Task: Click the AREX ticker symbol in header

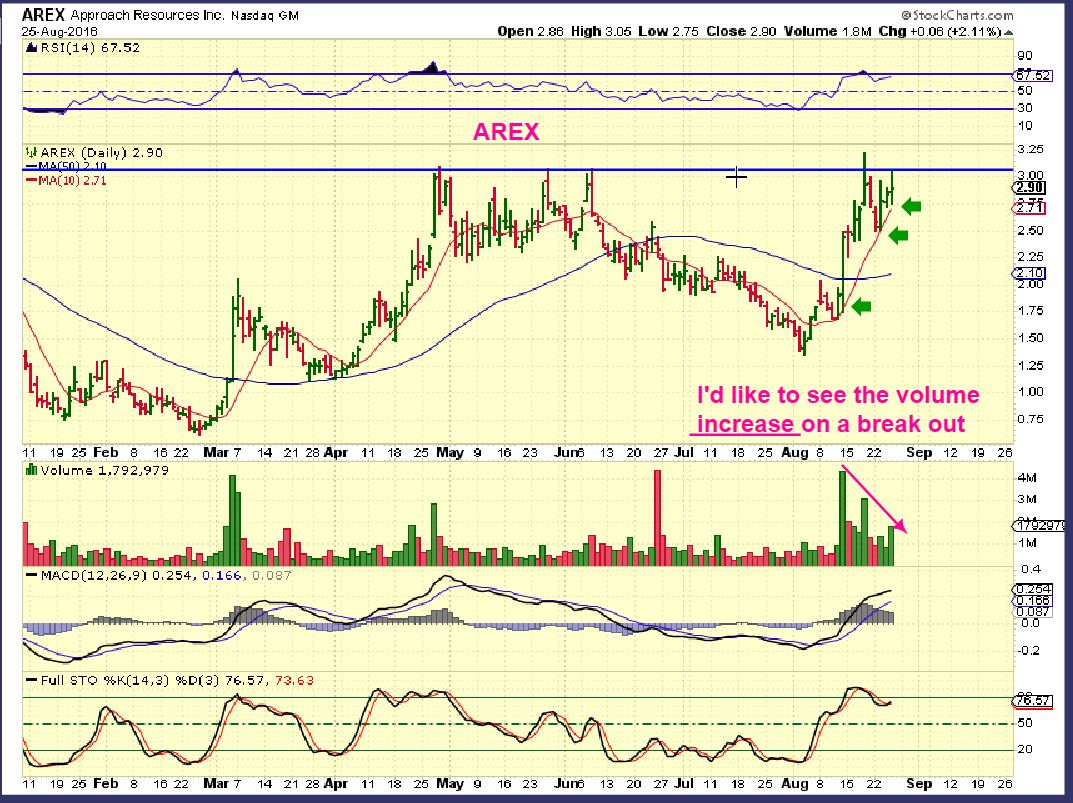Action: (44, 14)
